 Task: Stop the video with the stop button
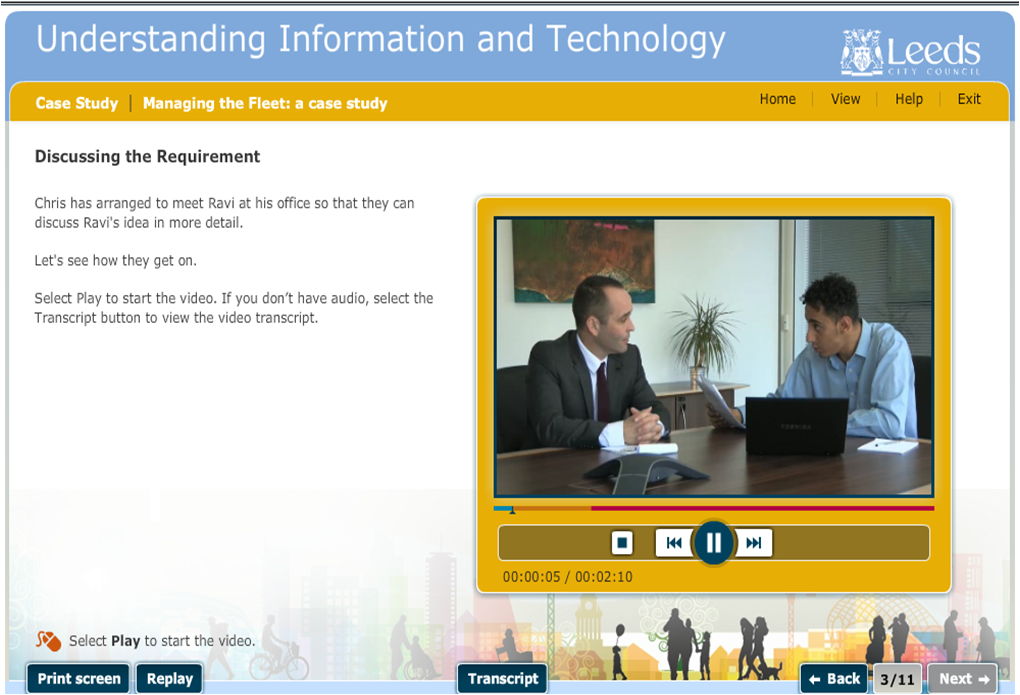tap(622, 543)
